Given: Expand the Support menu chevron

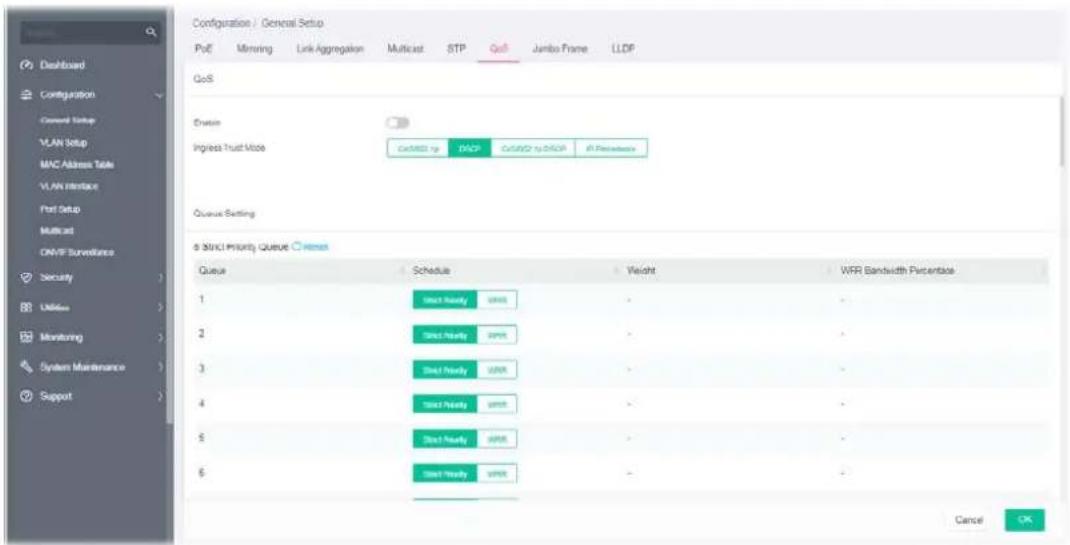Looking at the screenshot, I should pyautogui.click(x=160, y=397).
